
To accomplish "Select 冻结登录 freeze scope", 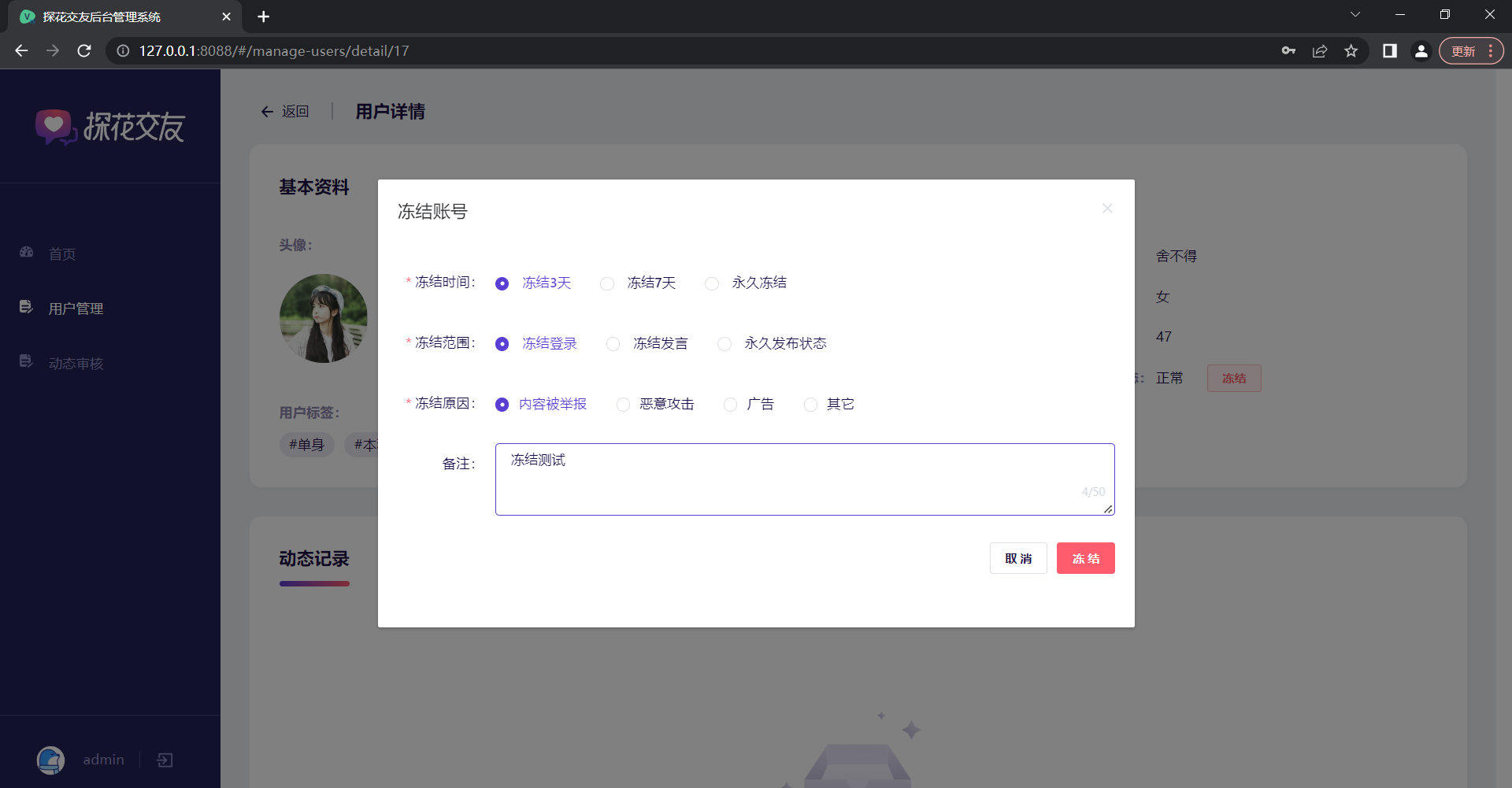I will pos(536,344).
